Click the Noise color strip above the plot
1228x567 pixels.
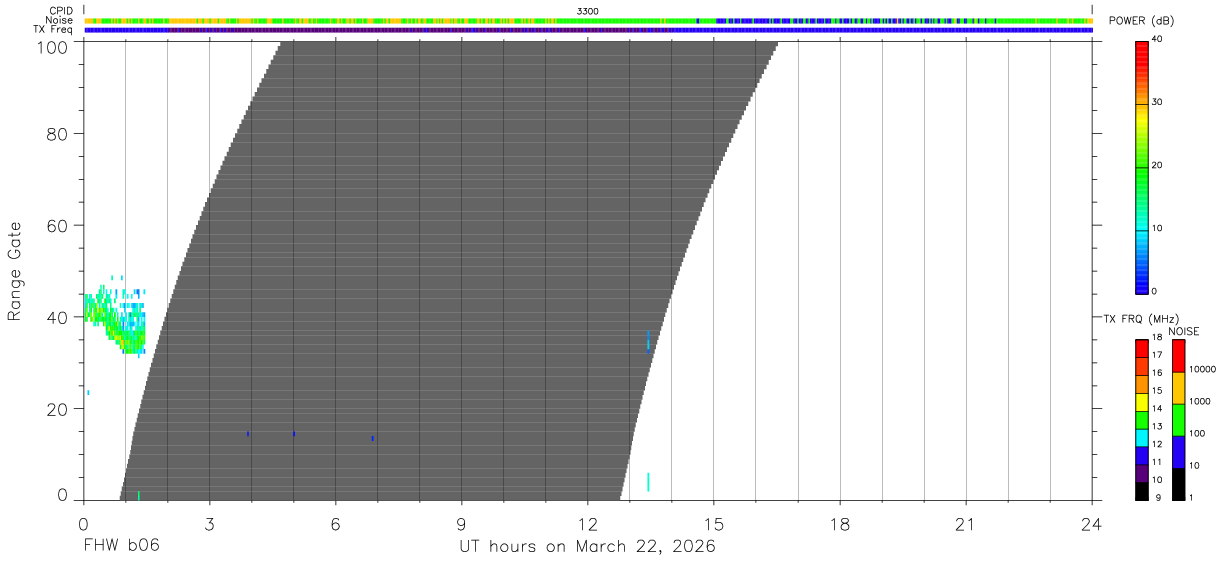[588, 20]
